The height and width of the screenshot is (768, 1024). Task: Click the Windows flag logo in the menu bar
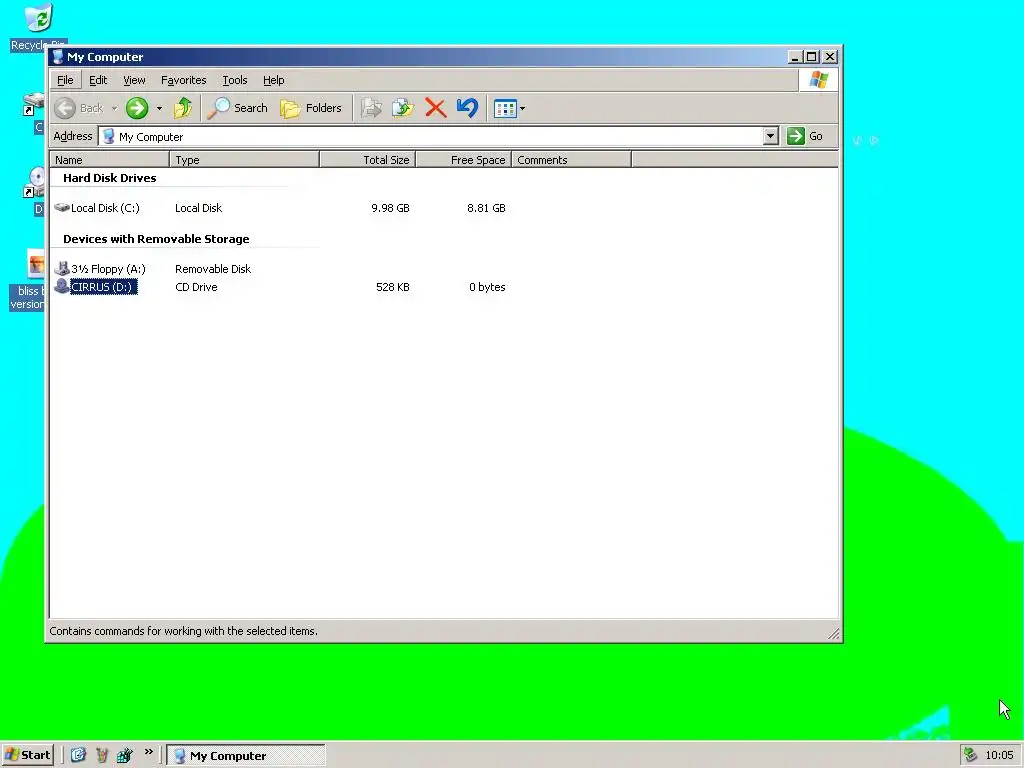pos(819,80)
